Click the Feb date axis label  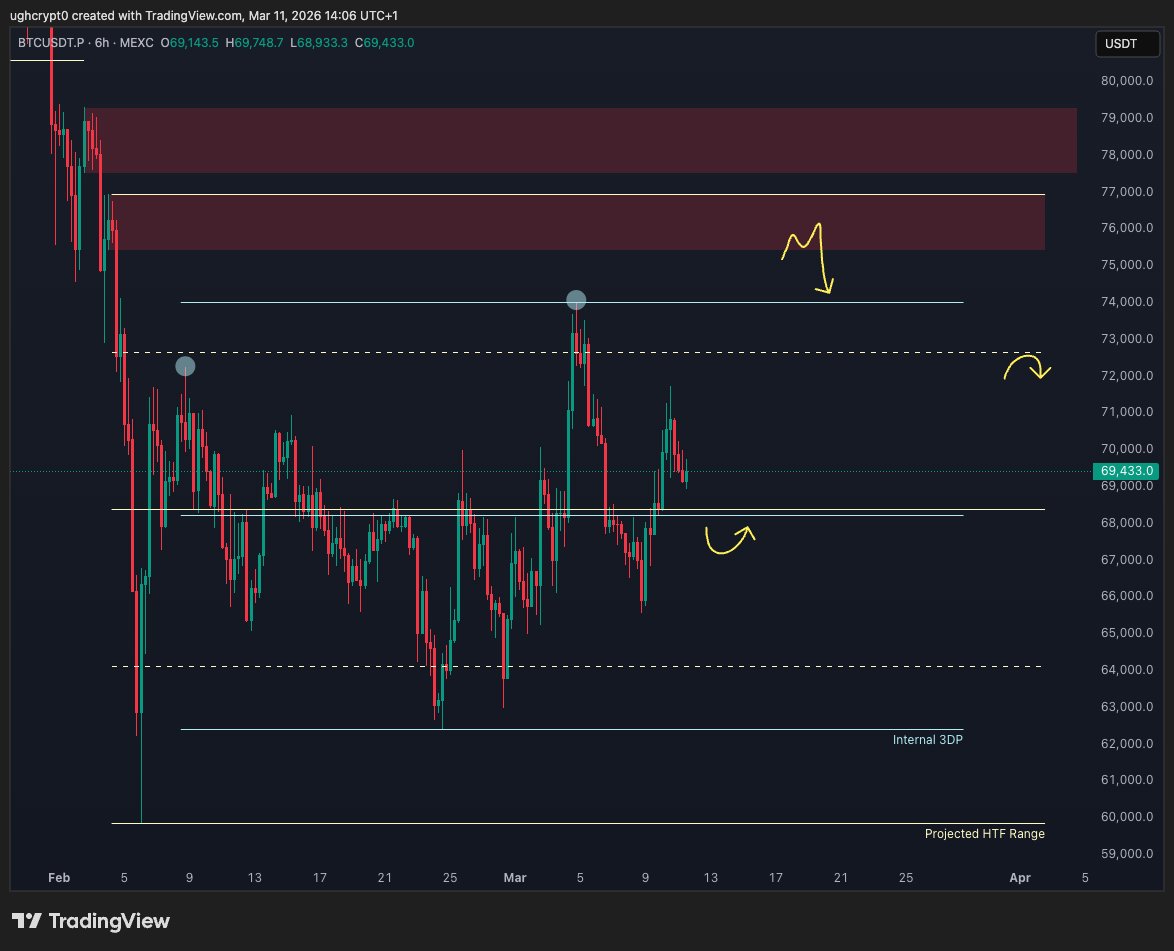pos(59,878)
